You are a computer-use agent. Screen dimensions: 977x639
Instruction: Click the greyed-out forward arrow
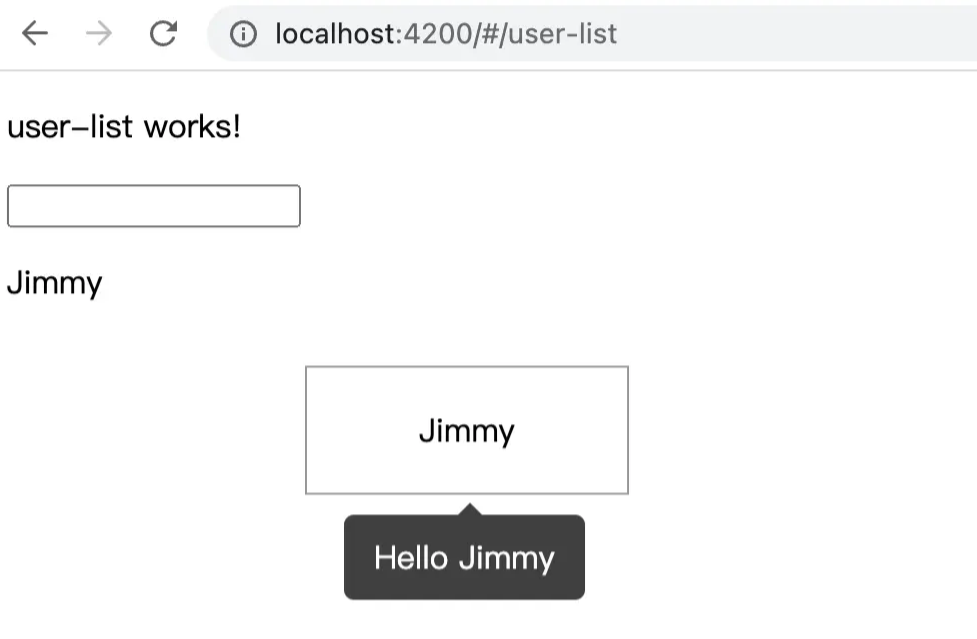pyautogui.click(x=99, y=34)
